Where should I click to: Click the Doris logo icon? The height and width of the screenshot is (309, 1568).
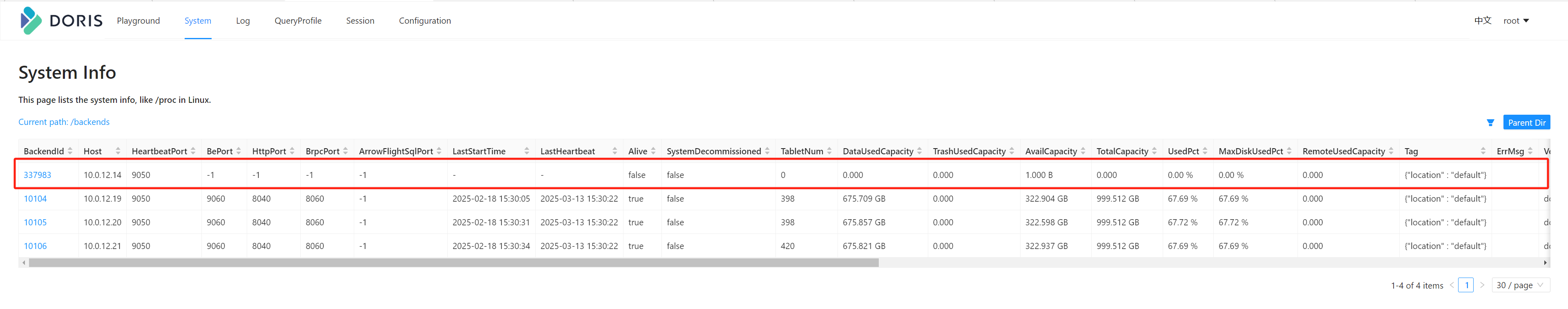(30, 21)
